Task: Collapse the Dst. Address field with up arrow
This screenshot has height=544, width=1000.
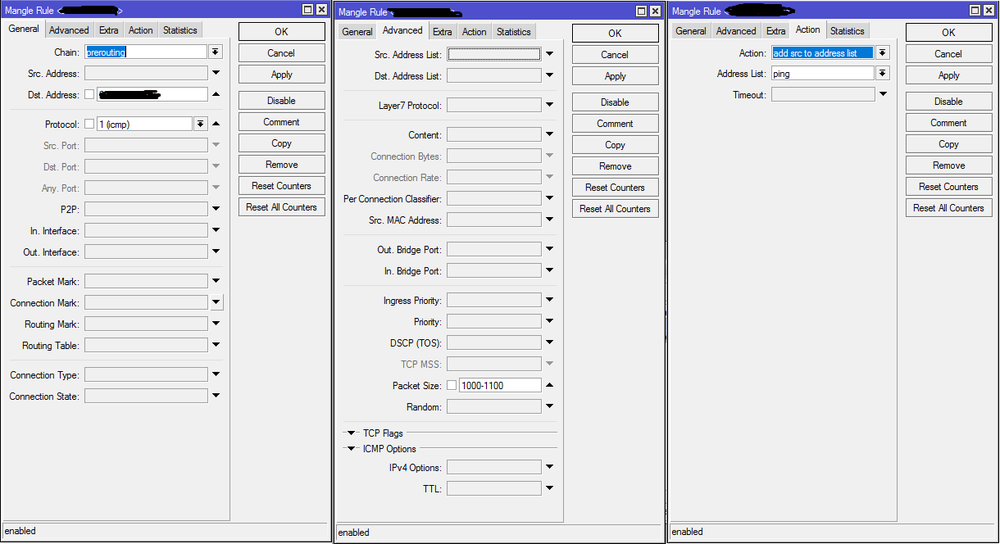Action: coord(215,95)
